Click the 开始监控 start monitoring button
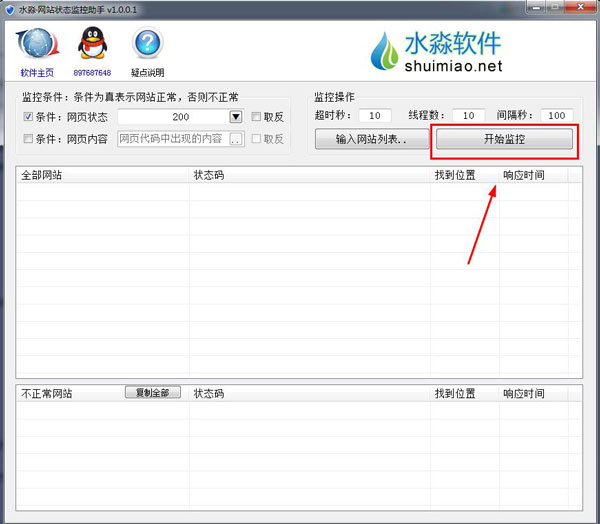Image resolution: width=600 pixels, height=524 pixels. click(504, 139)
